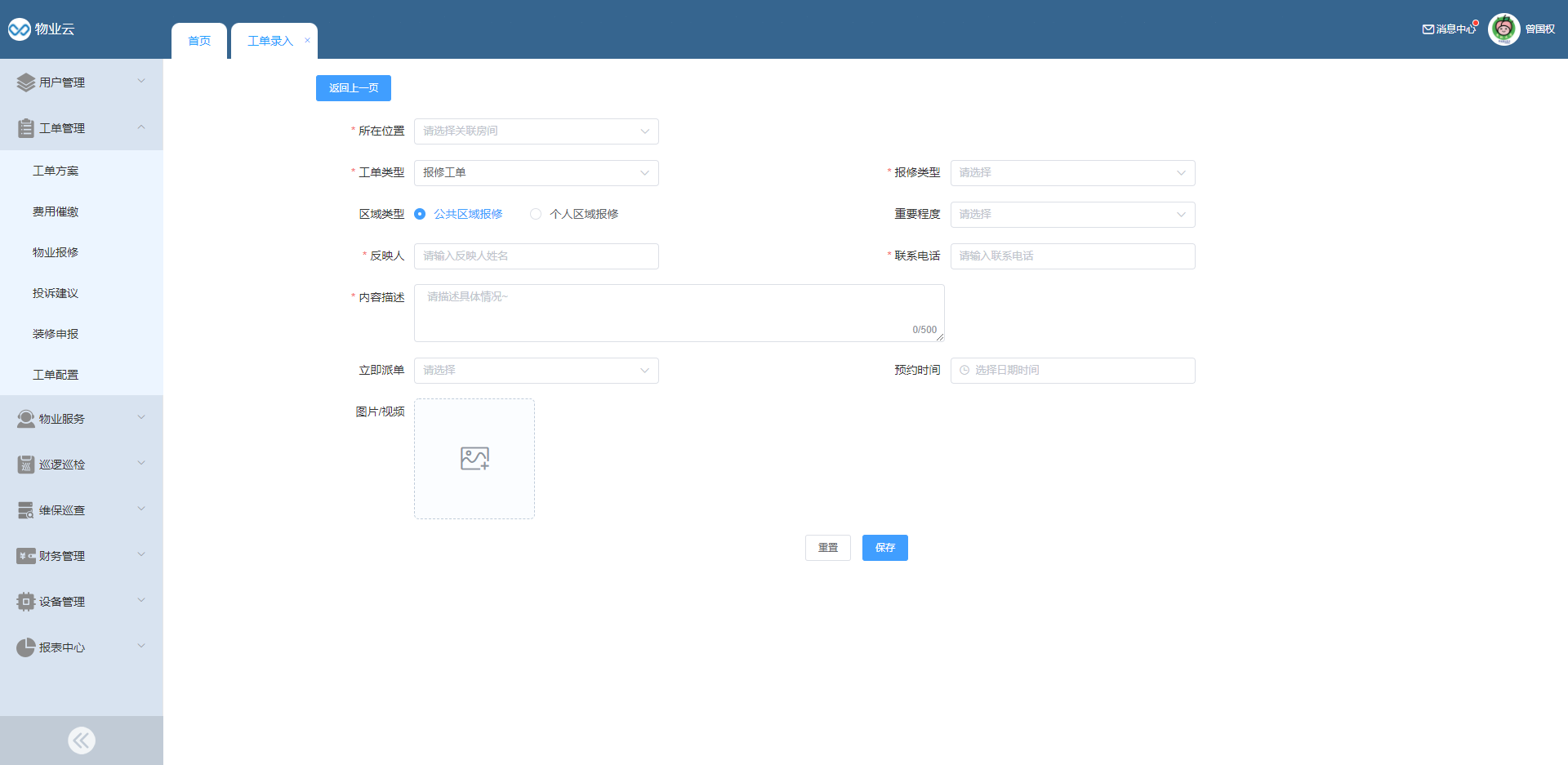1568x765 pixels.
Task: Expand the 巡逻巡检 menu chevron
Action: coord(141,463)
